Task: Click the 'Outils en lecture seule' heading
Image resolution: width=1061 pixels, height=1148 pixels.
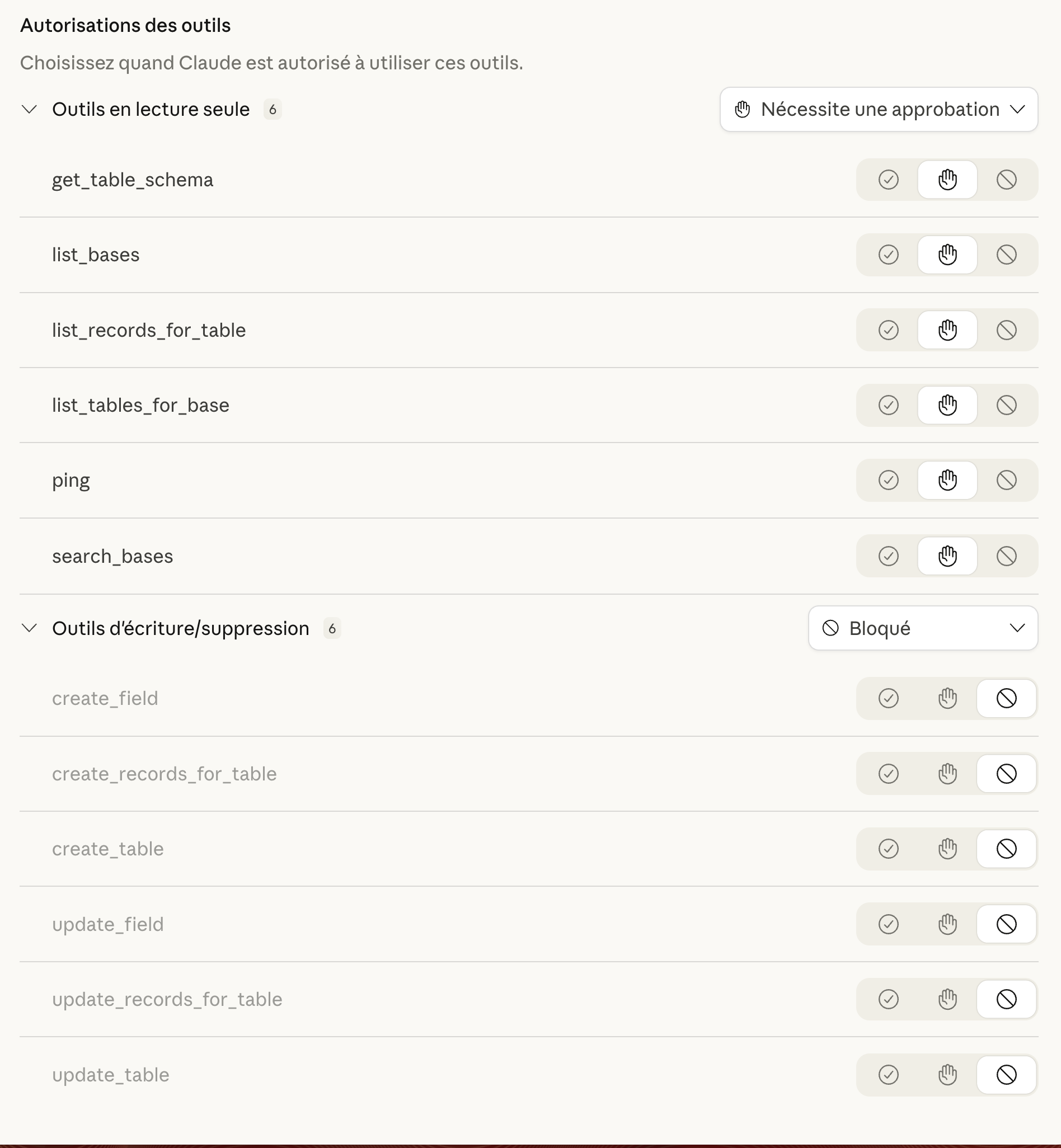Action: [x=151, y=110]
